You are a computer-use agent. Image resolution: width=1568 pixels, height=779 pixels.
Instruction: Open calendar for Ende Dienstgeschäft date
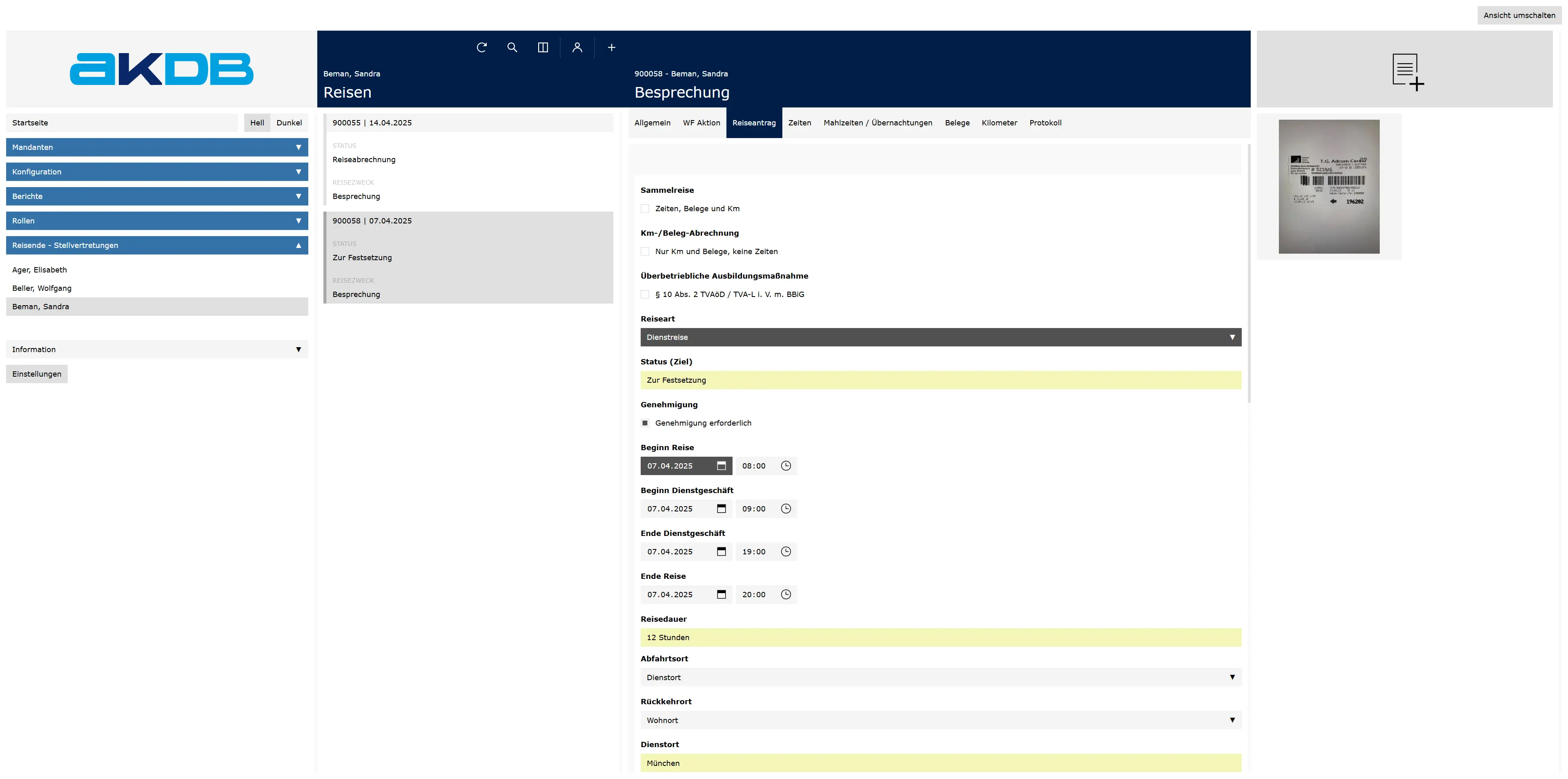click(721, 552)
